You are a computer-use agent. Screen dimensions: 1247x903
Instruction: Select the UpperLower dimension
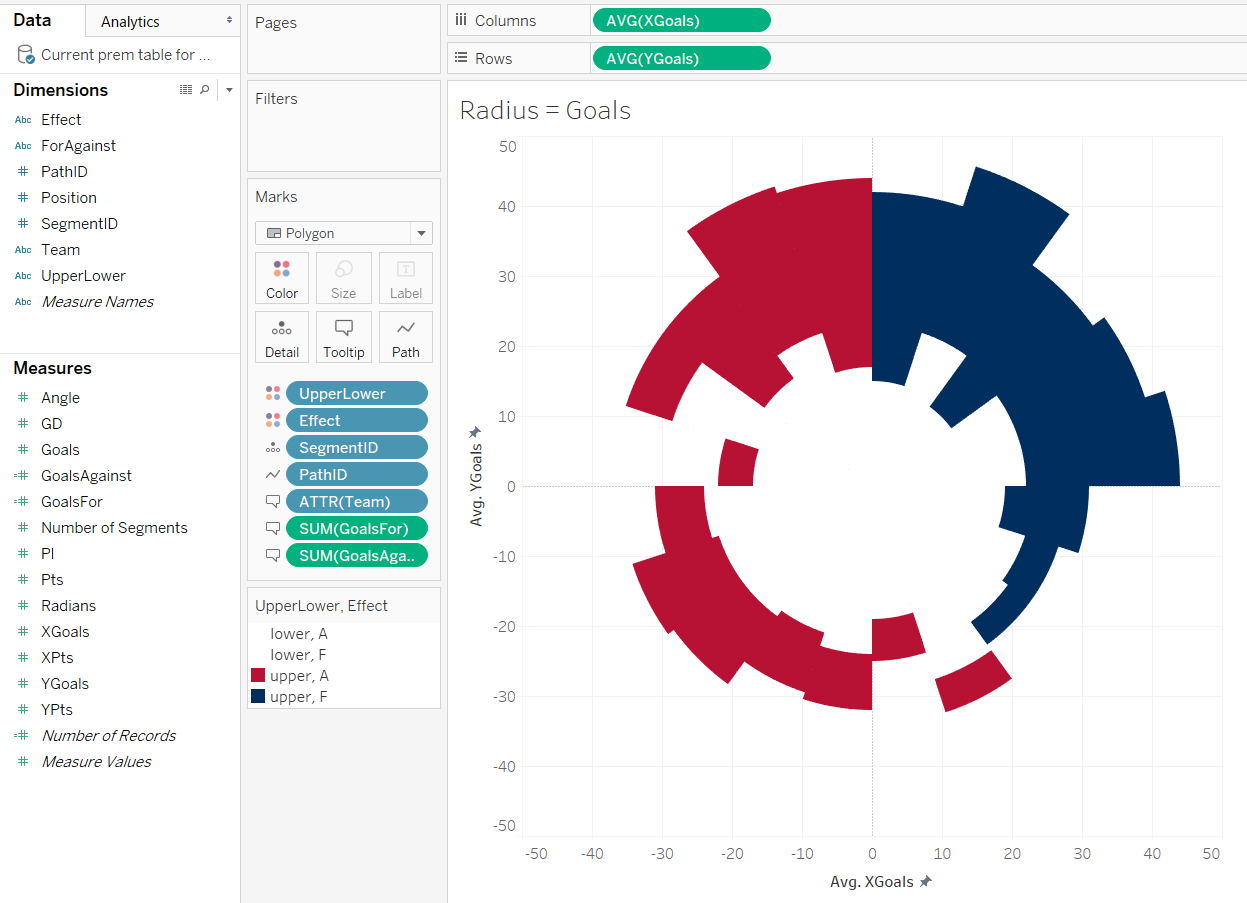83,275
